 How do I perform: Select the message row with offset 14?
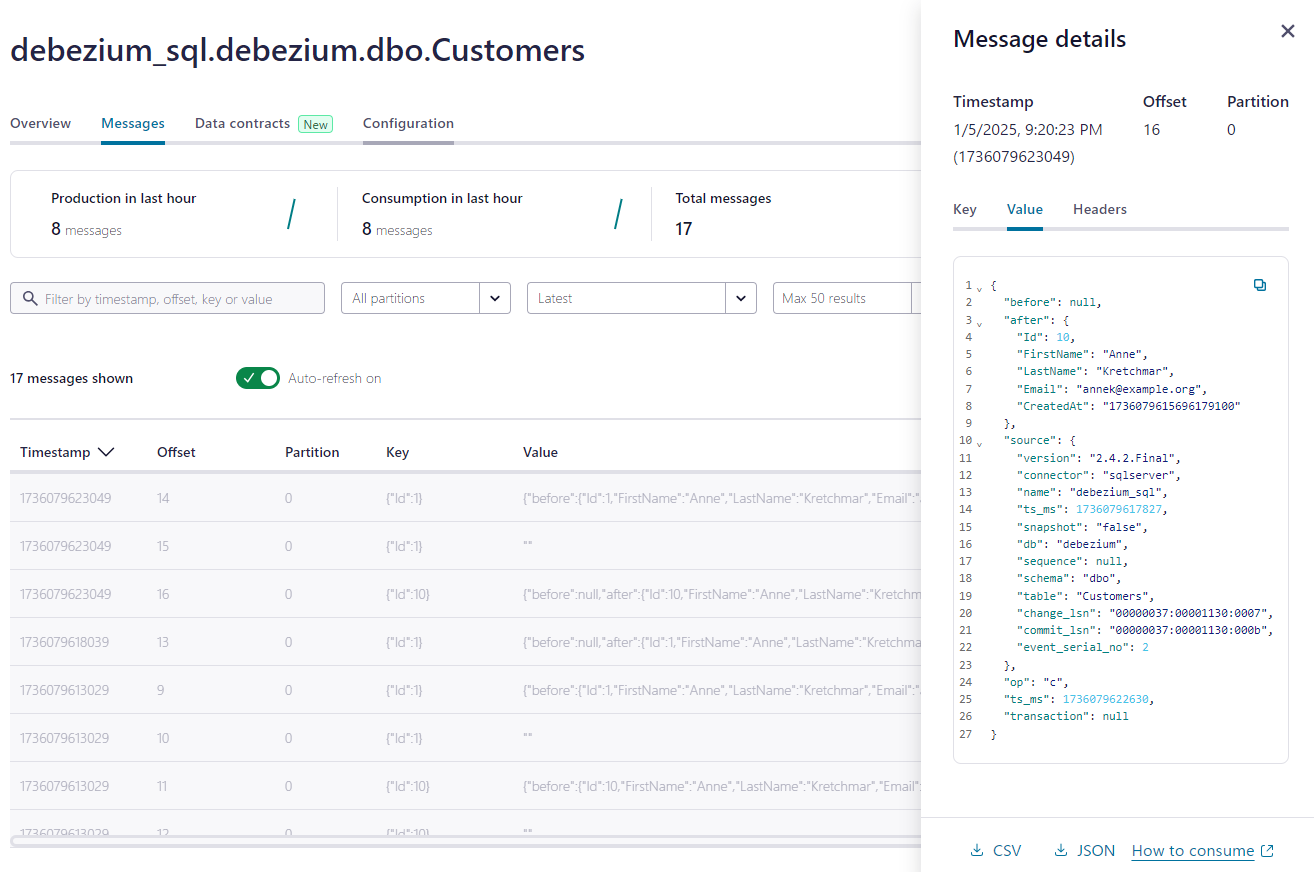(465, 498)
